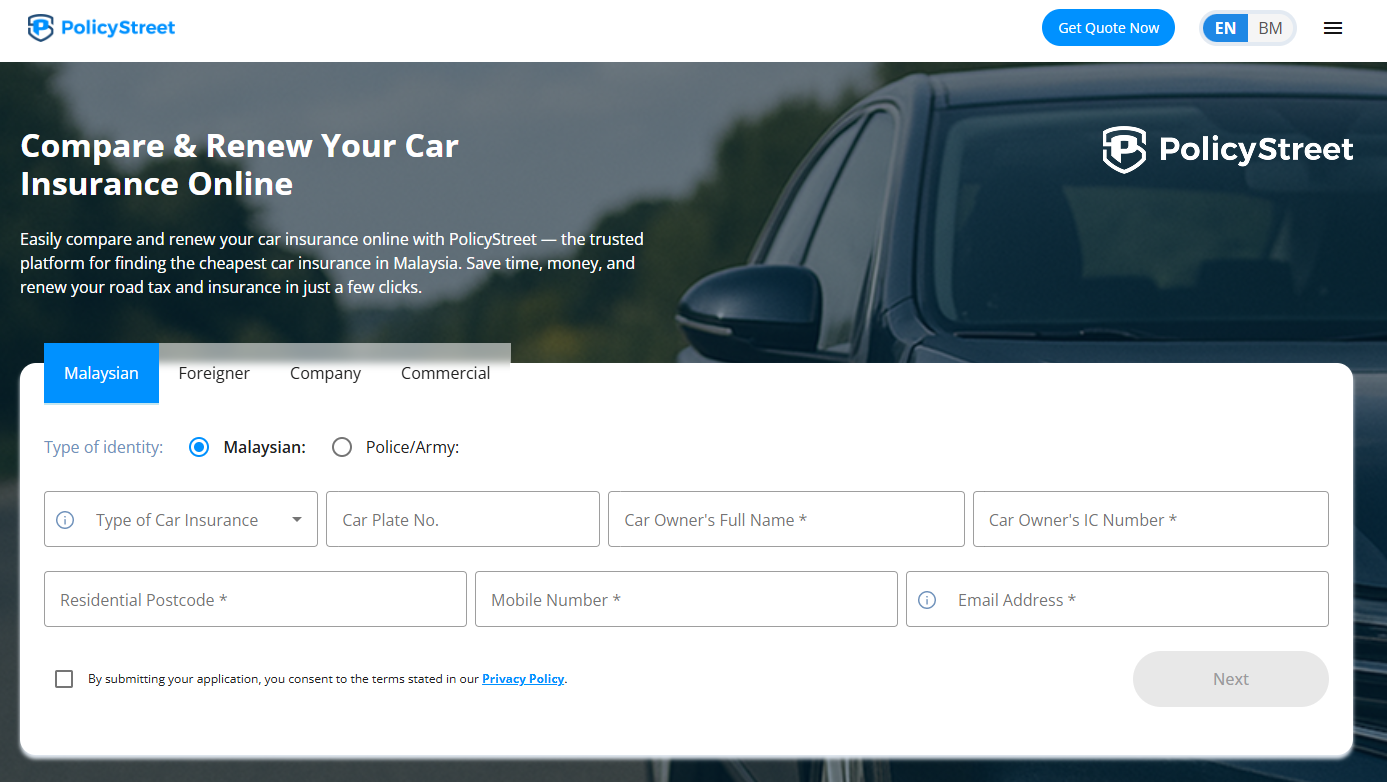Click the Get Quote Now button
This screenshot has height=782, width=1387.
coord(1108,28)
